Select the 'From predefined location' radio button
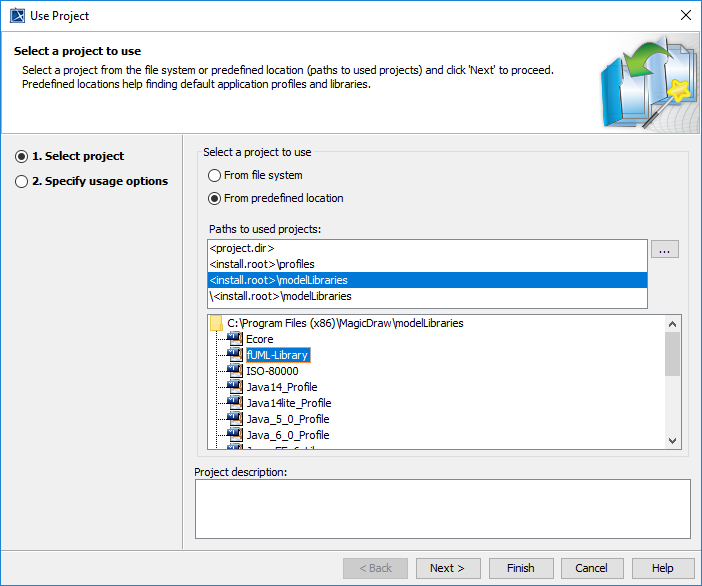Screen dimensions: 702x586 (x=214, y=198)
